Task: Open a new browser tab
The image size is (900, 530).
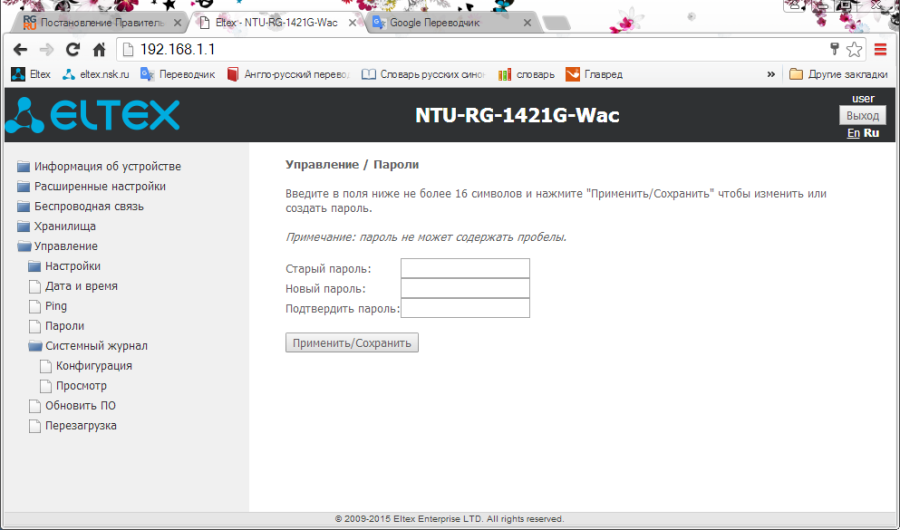Action: pyautogui.click(x=556, y=24)
